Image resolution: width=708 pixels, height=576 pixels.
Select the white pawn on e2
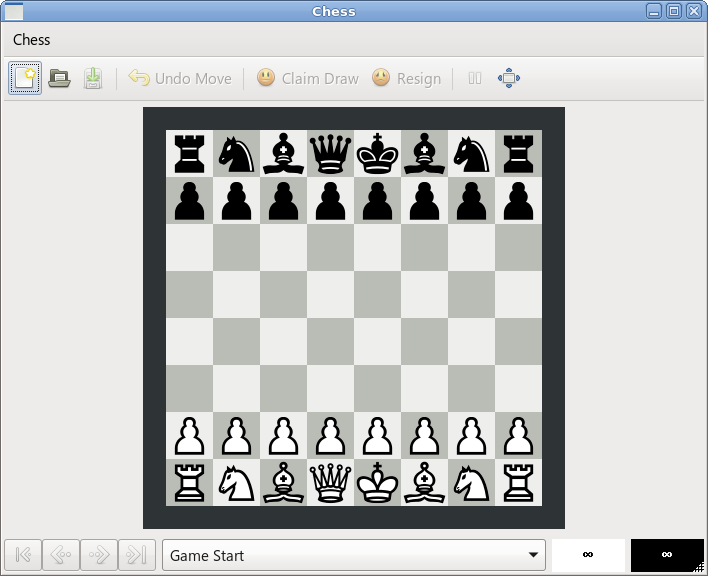click(377, 435)
